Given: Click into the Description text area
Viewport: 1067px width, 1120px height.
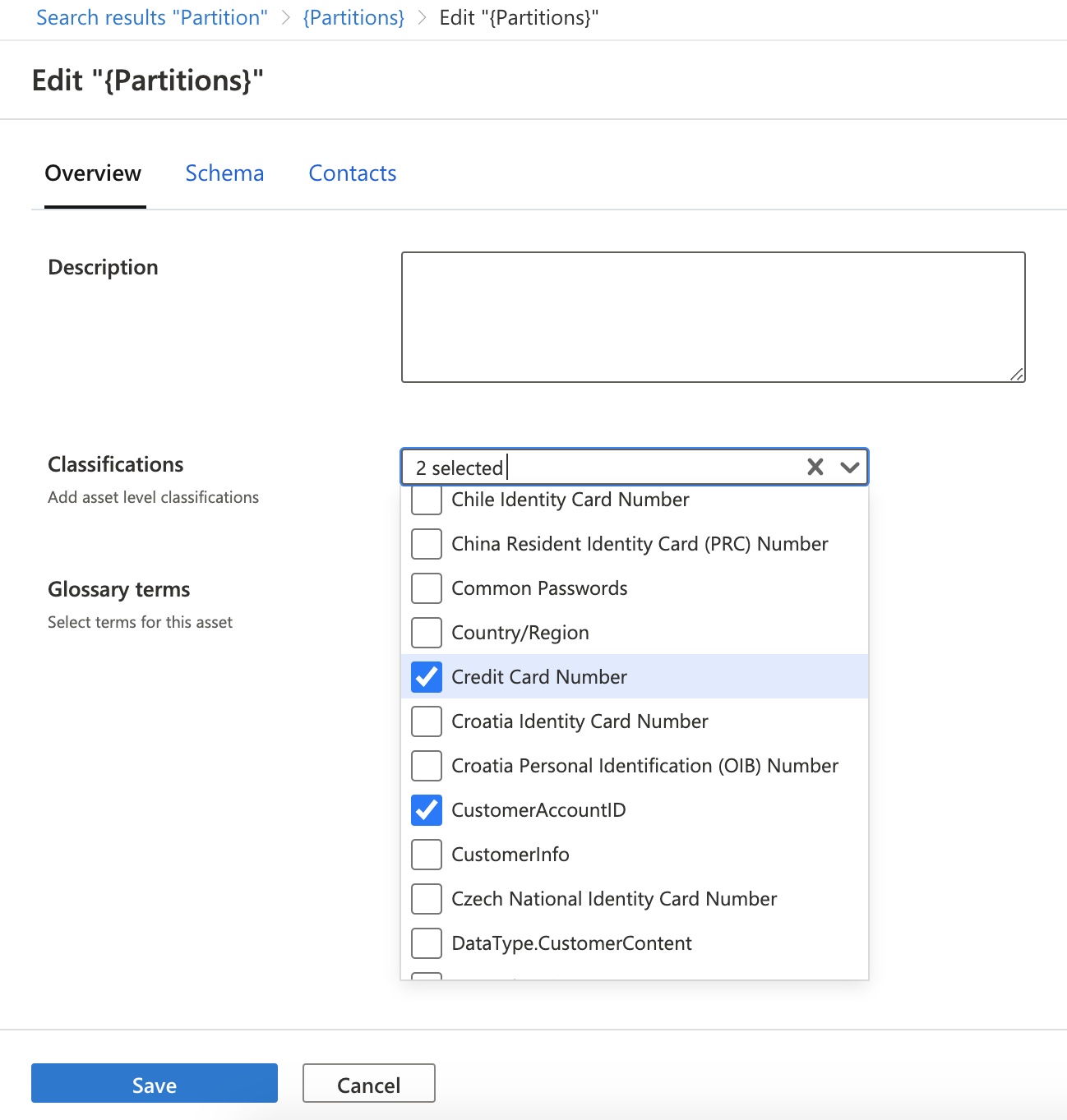Looking at the screenshot, I should tap(713, 317).
